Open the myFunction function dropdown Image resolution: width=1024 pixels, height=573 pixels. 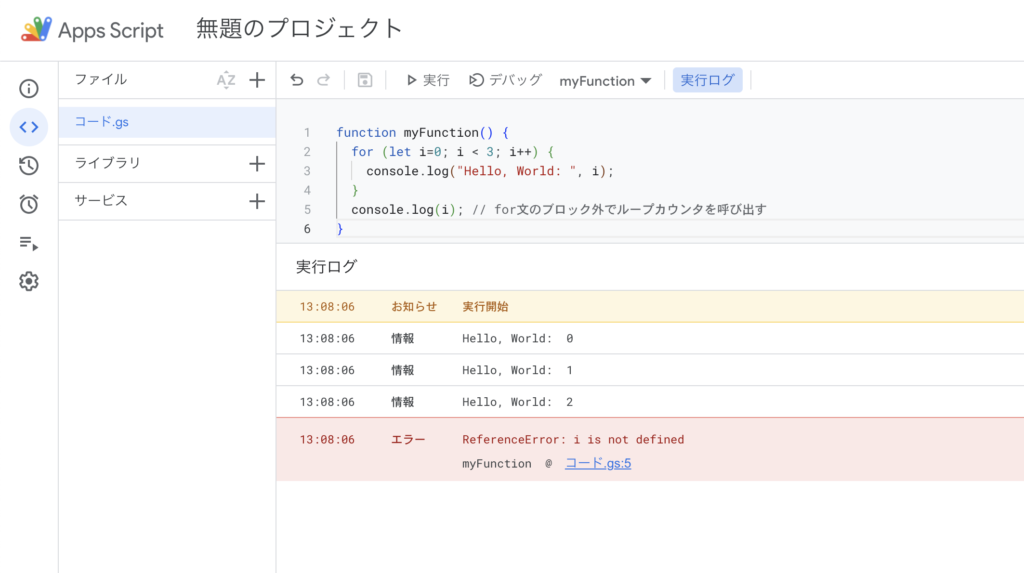coord(605,80)
